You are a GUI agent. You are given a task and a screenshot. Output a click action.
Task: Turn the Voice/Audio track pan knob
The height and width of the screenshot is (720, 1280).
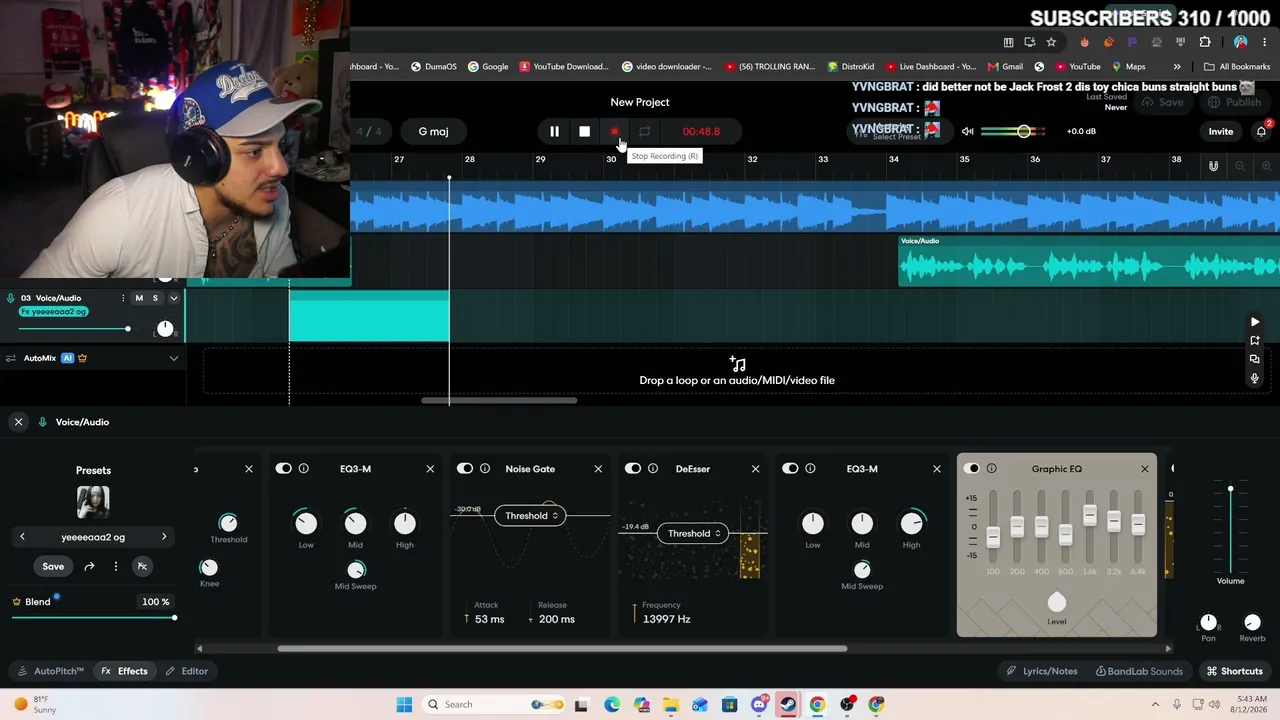click(x=165, y=329)
